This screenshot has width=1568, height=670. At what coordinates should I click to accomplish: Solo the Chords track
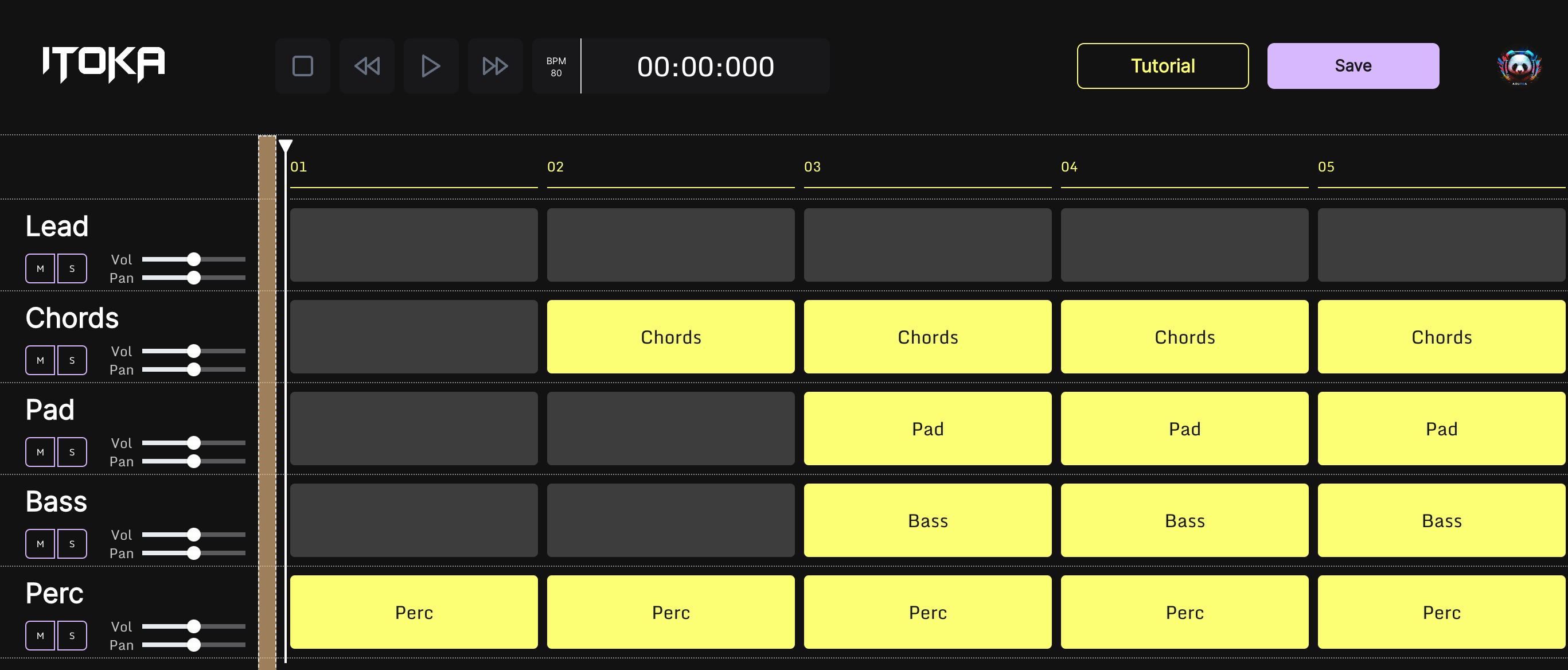(x=72, y=360)
